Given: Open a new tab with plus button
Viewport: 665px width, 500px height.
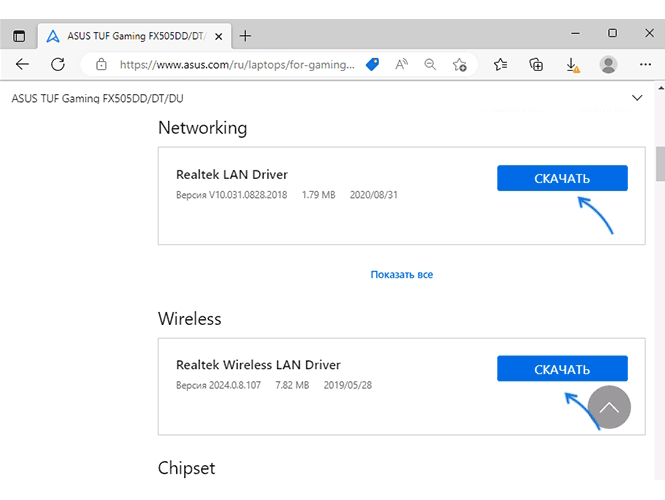Looking at the screenshot, I should (245, 36).
